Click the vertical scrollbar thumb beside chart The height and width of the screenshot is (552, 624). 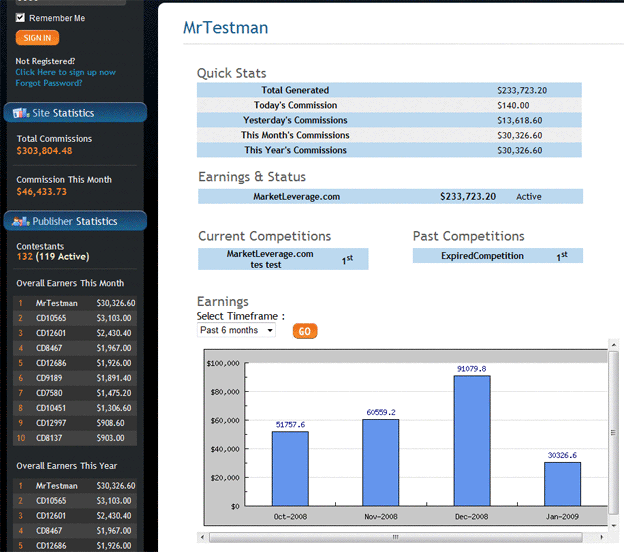pos(613,433)
